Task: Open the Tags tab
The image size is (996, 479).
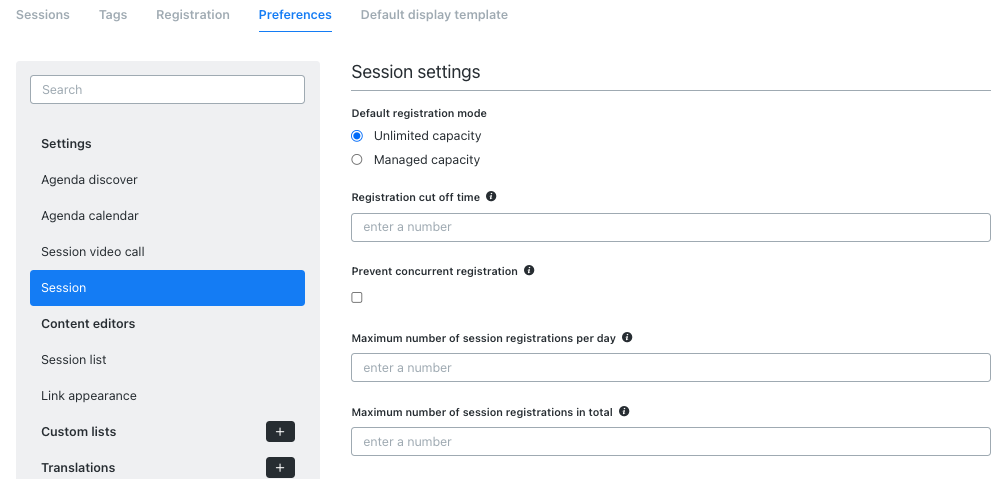Action: 113,15
